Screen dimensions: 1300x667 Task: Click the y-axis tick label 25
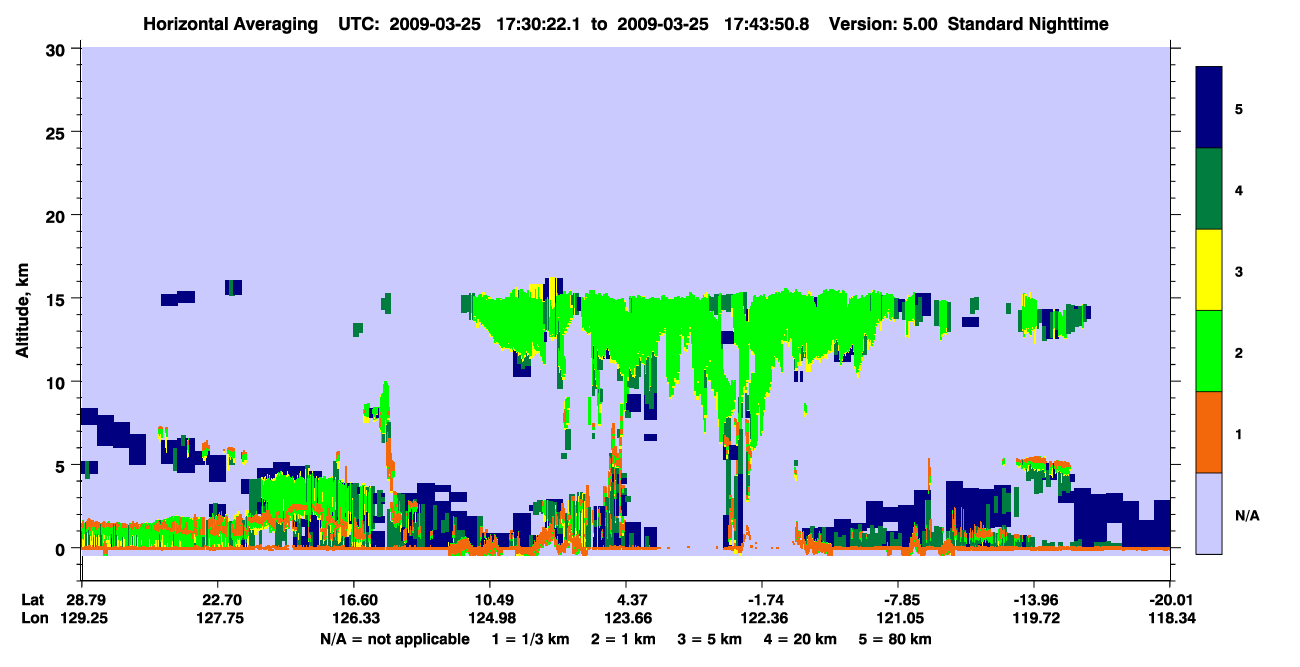pyautogui.click(x=58, y=132)
